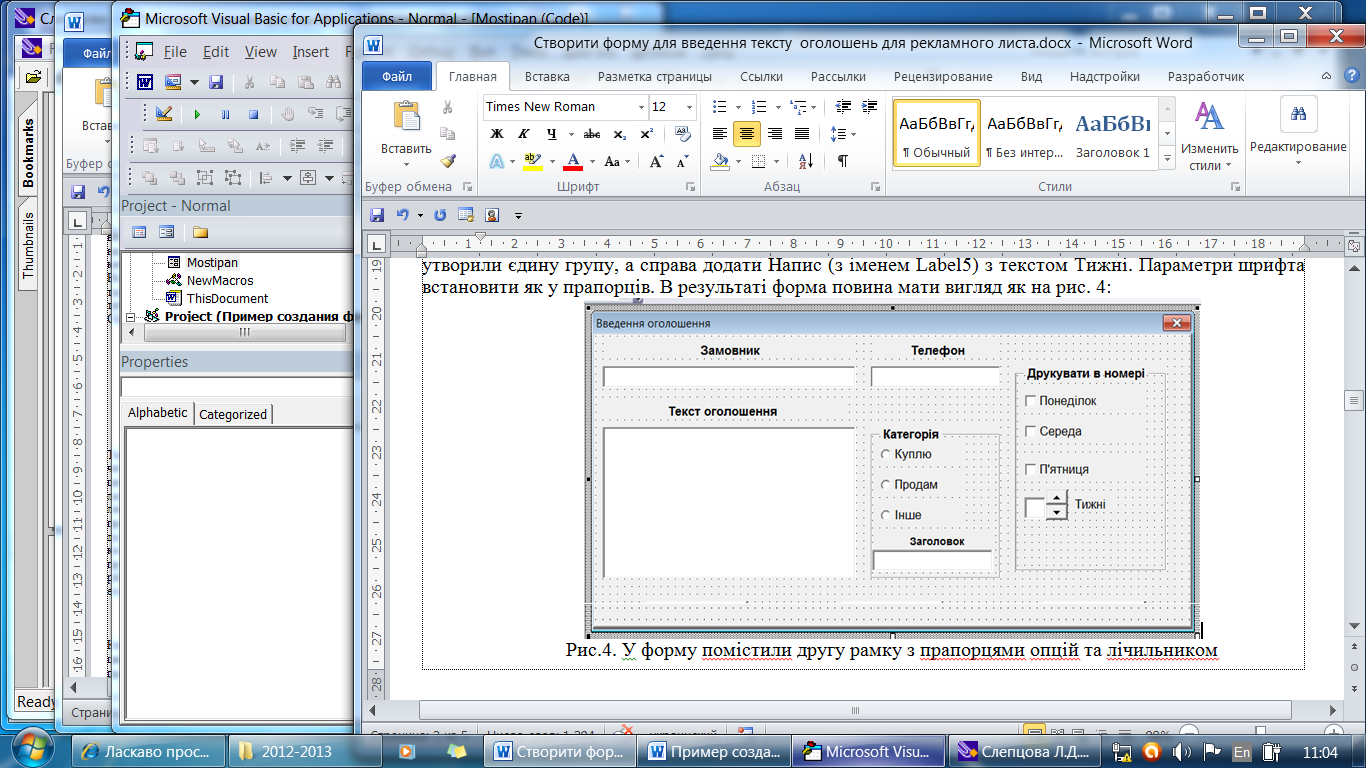Toggle show paragraph marks (¶)
This screenshot has width=1366, height=768.
point(843,161)
